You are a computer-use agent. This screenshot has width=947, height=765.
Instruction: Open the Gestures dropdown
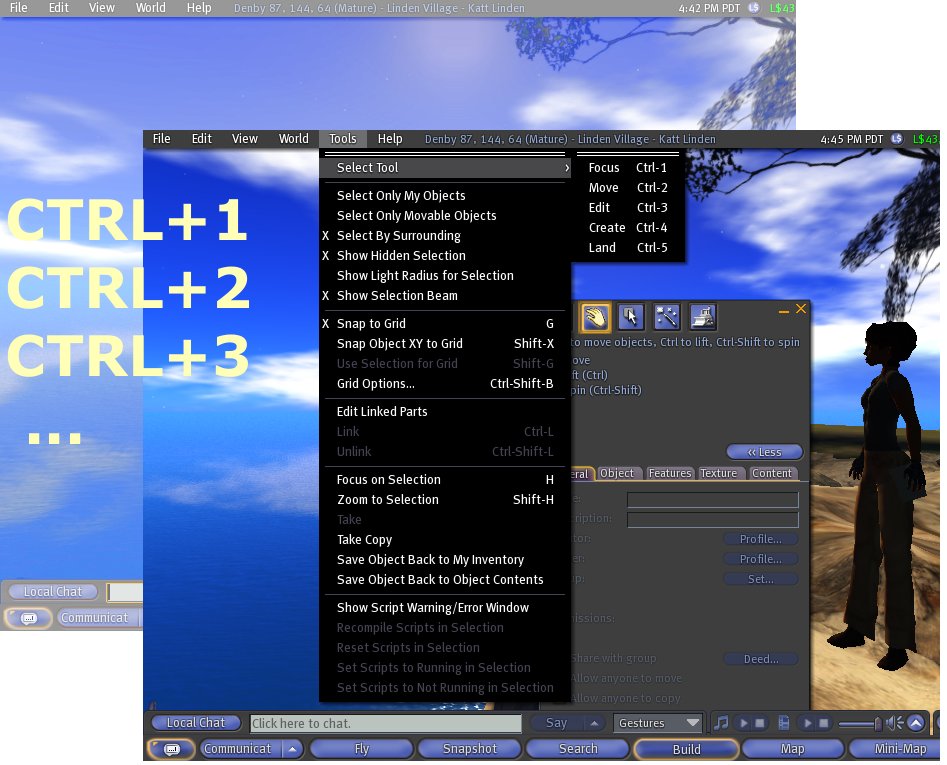click(658, 723)
